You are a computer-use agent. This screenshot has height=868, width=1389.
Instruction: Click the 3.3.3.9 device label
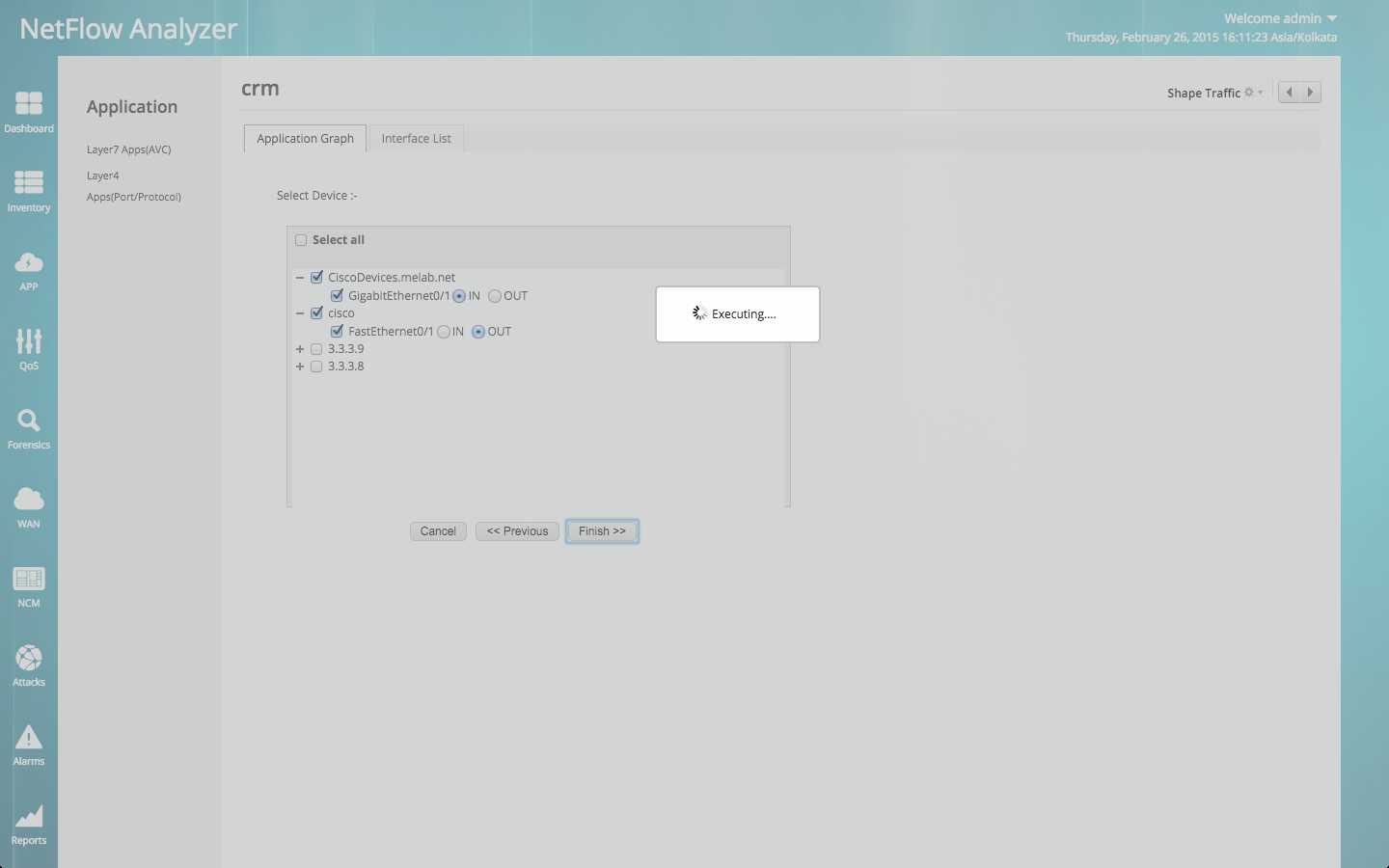(346, 349)
